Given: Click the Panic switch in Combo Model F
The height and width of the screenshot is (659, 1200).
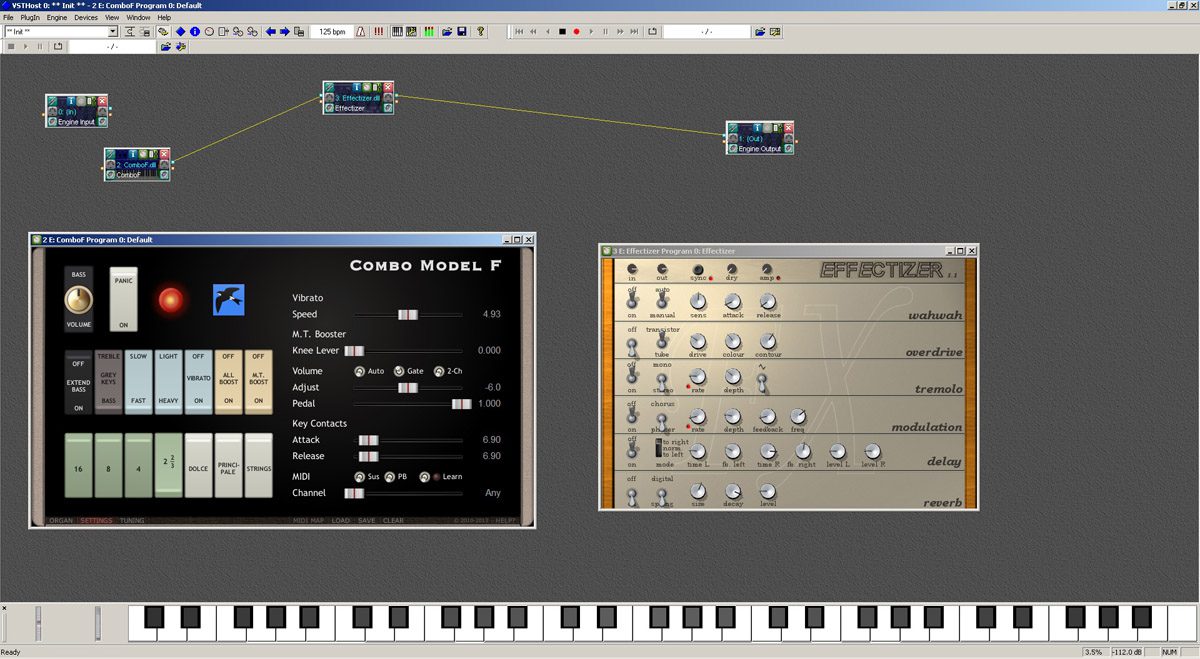Looking at the screenshot, I should point(123,299).
